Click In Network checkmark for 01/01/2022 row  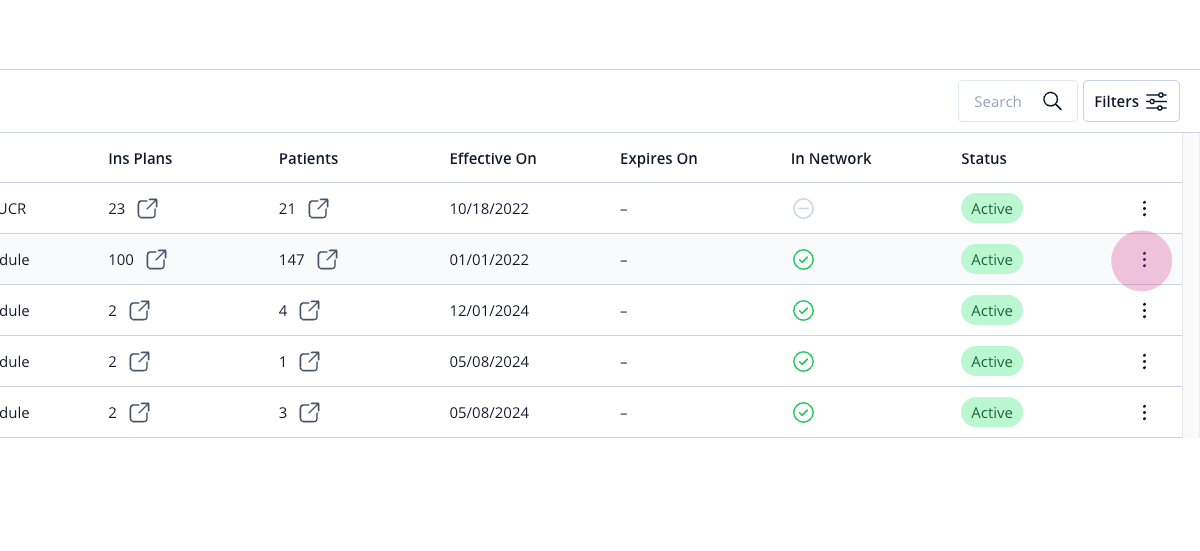point(803,260)
